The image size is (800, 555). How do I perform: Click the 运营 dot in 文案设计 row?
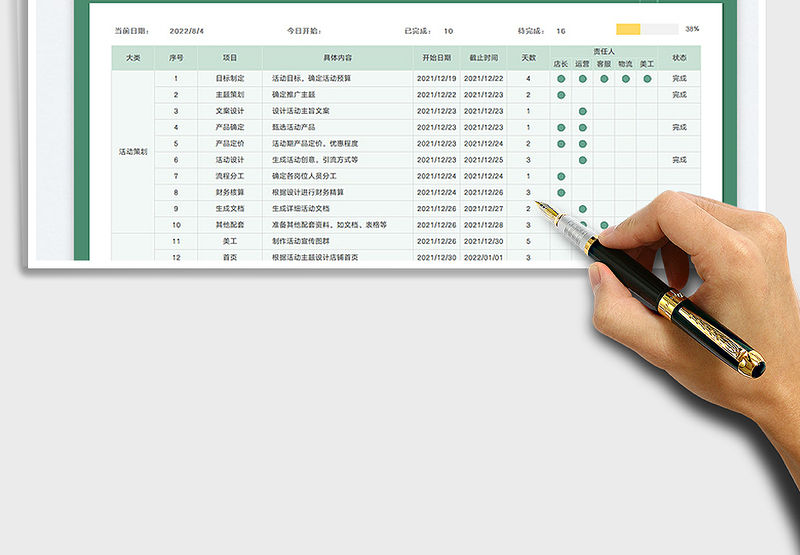[583, 111]
